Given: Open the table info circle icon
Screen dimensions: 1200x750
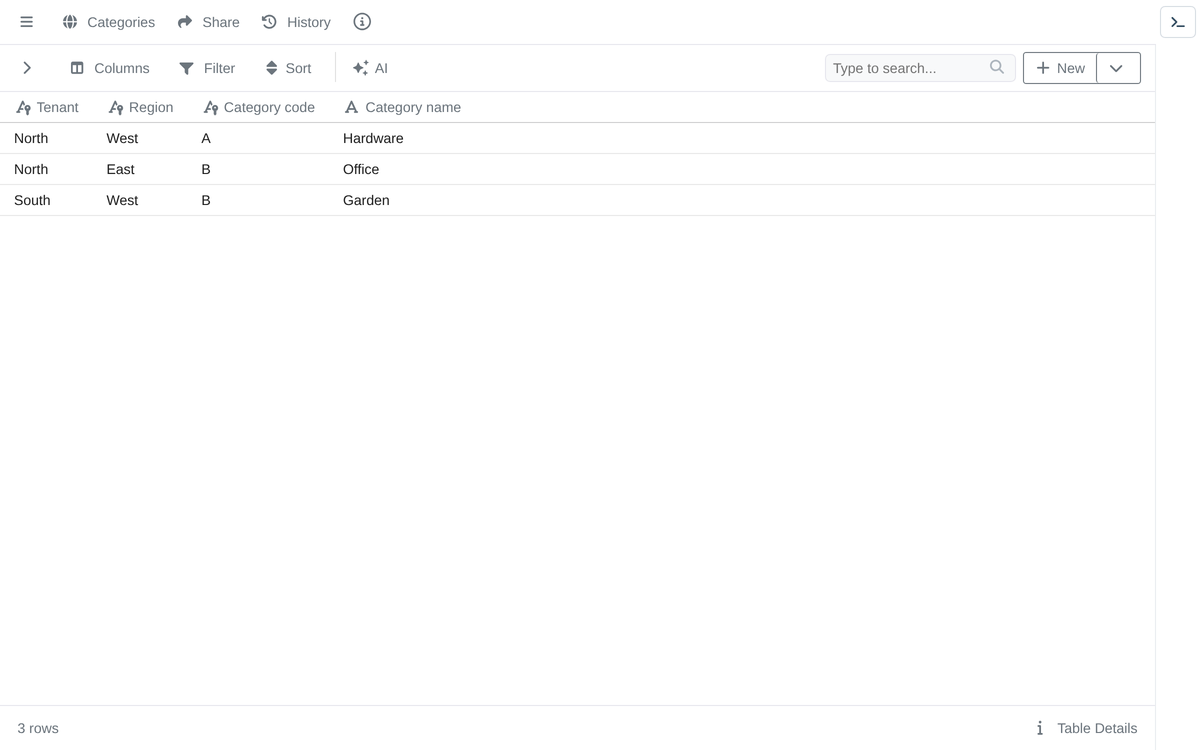Looking at the screenshot, I should click(362, 22).
